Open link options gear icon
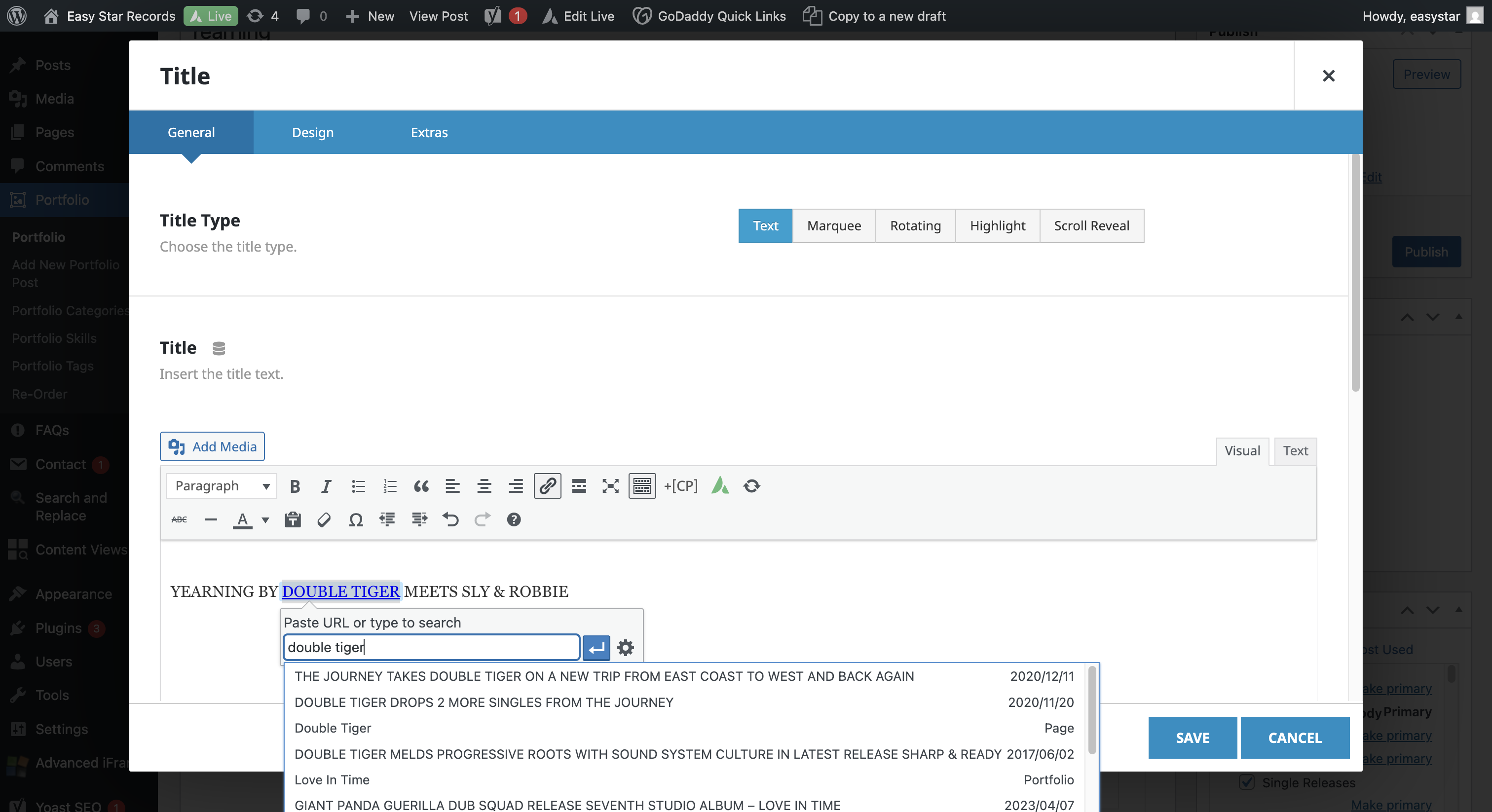1492x812 pixels. (x=626, y=648)
